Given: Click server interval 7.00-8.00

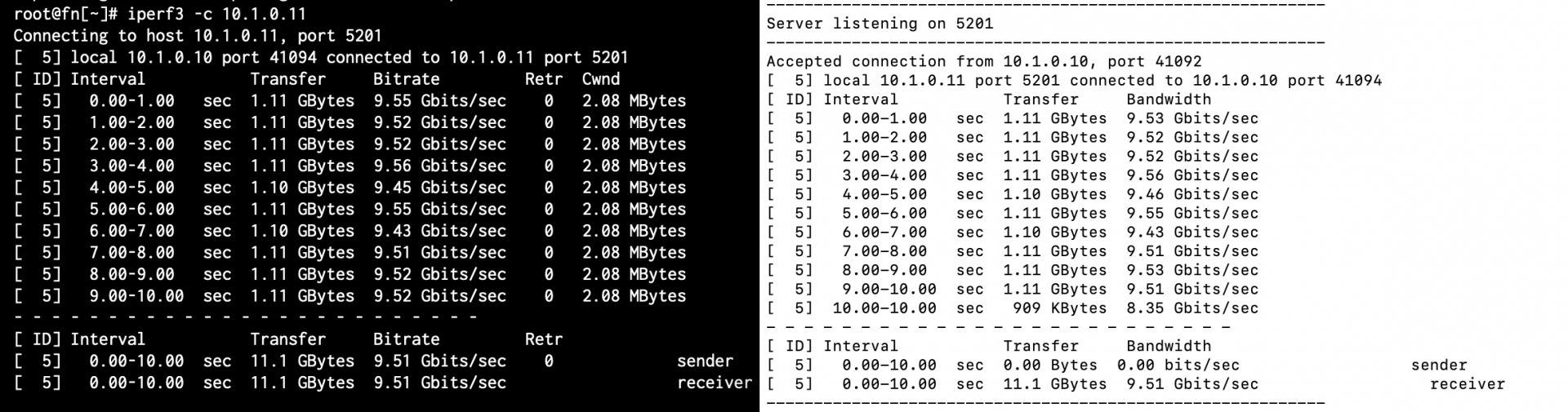Looking at the screenshot, I should [x=884, y=251].
